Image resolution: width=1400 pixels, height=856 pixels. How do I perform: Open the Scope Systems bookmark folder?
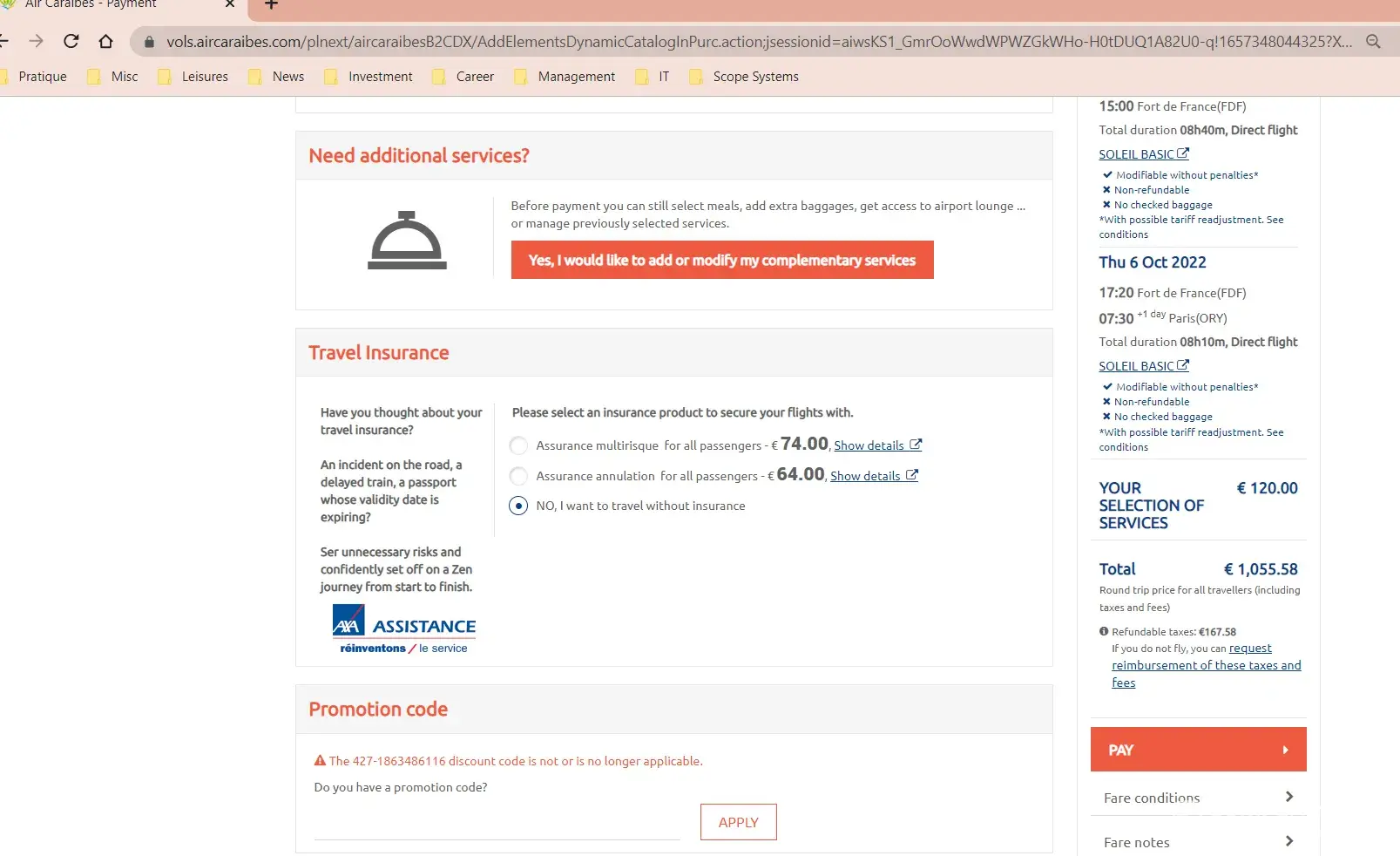(744, 77)
